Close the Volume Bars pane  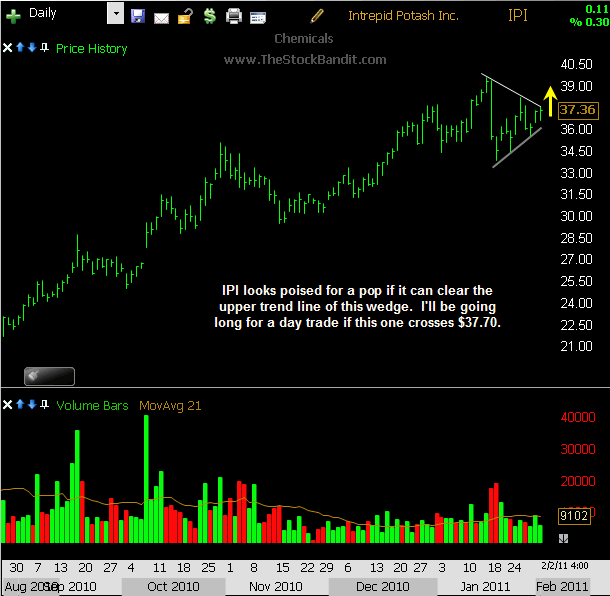pyautogui.click(x=9, y=405)
